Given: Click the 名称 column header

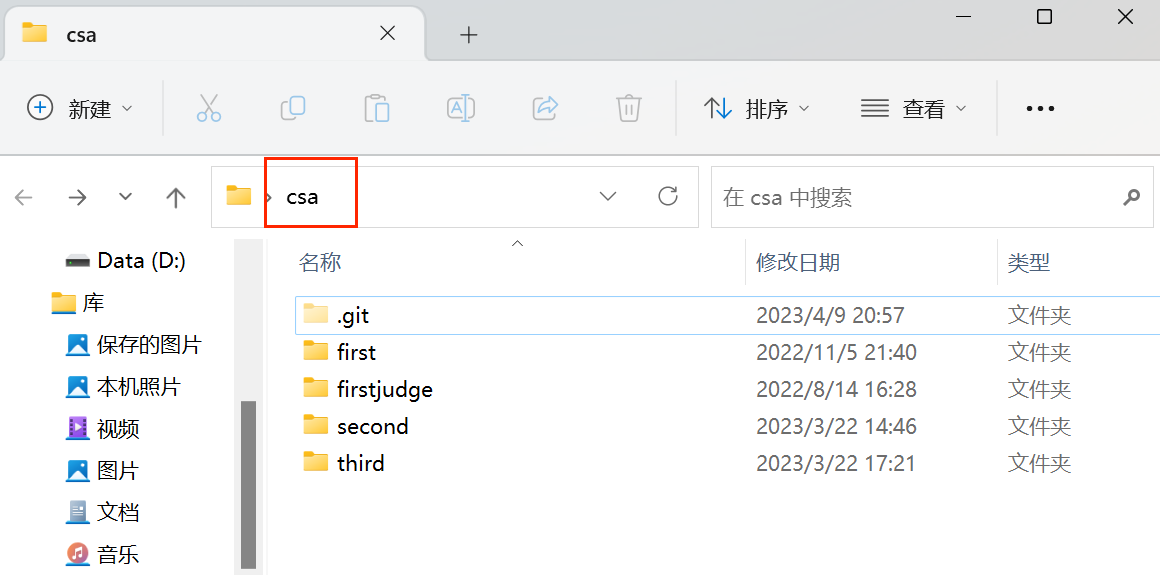Looking at the screenshot, I should 320,262.
